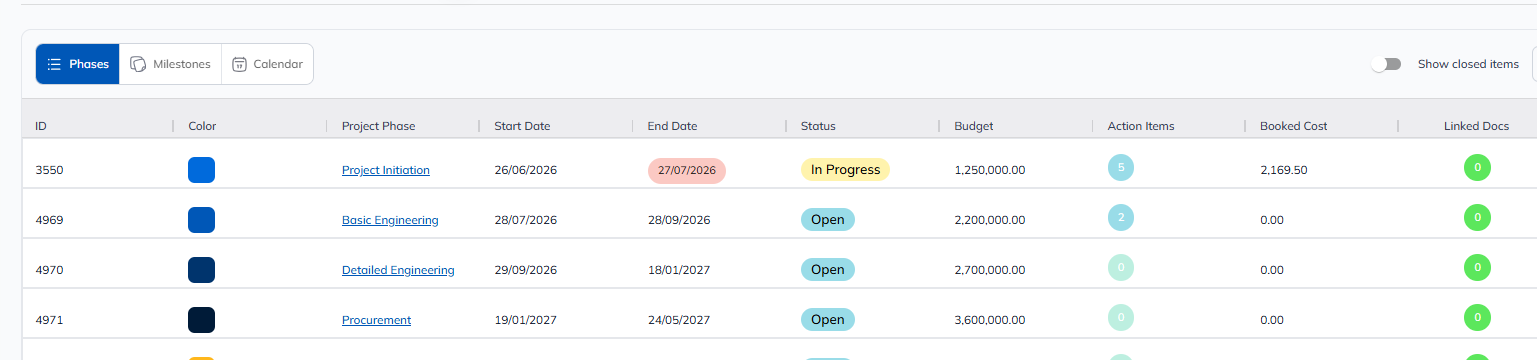Click action items badge for Detailed Engineering
This screenshot has height=360, width=1537.
[1121, 268]
